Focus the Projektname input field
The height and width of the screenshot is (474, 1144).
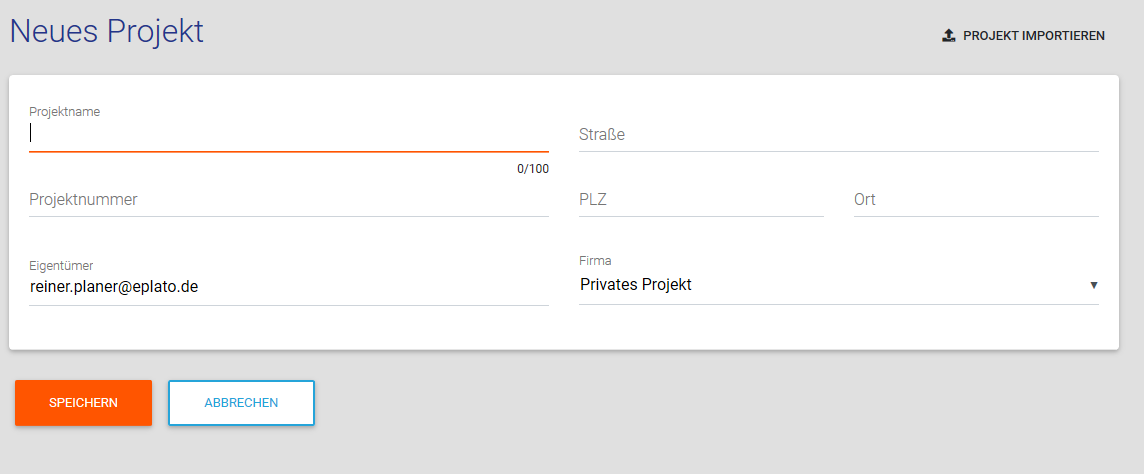[x=288, y=133]
